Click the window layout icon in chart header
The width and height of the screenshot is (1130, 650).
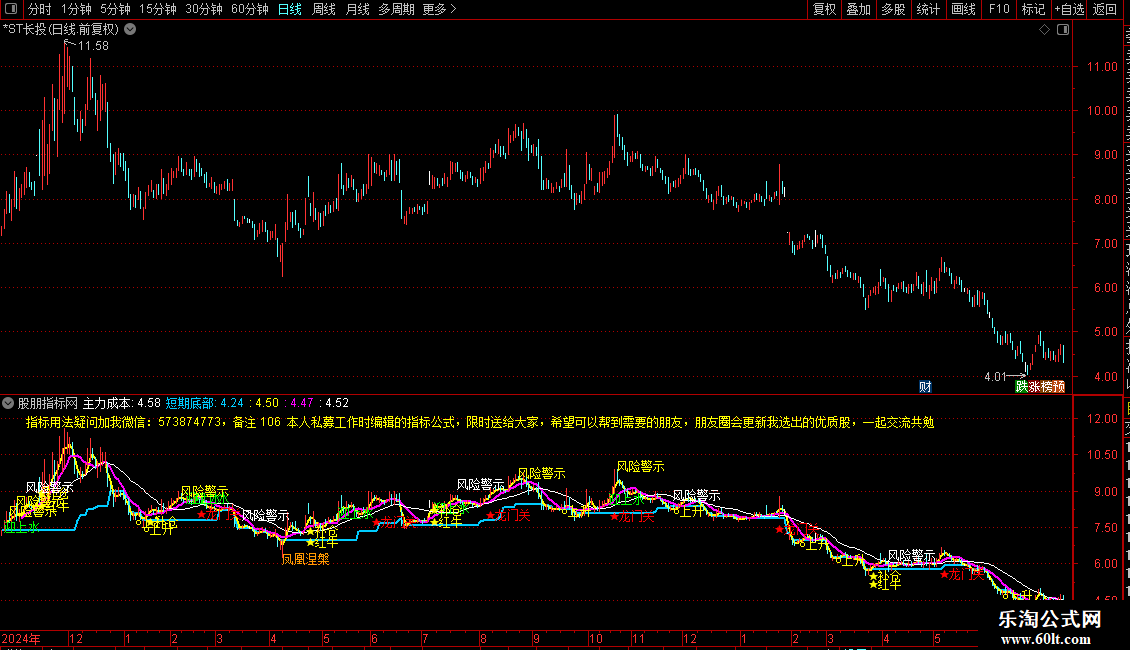tap(1063, 30)
